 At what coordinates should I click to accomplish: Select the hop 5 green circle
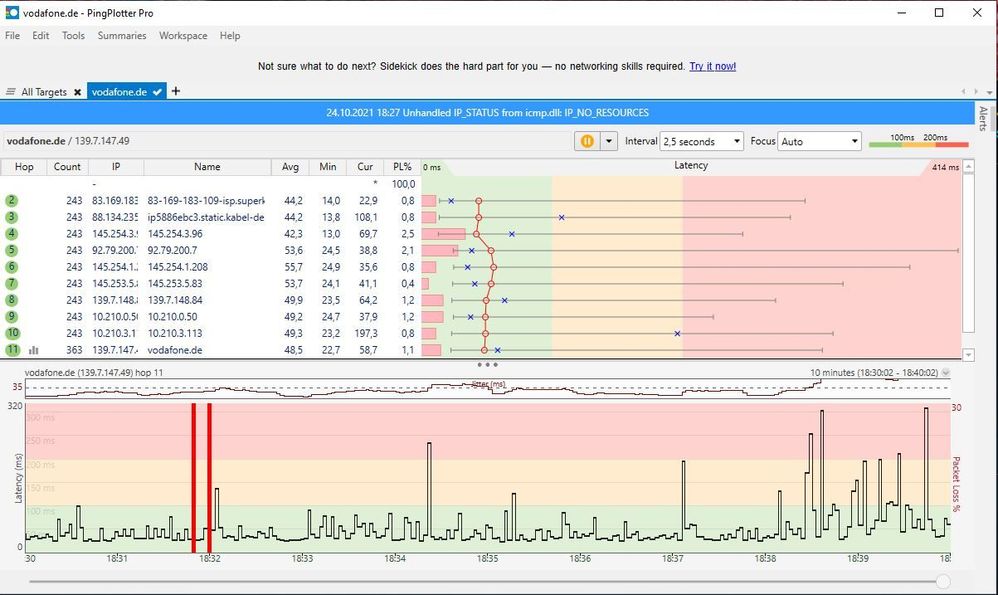[x=12, y=250]
